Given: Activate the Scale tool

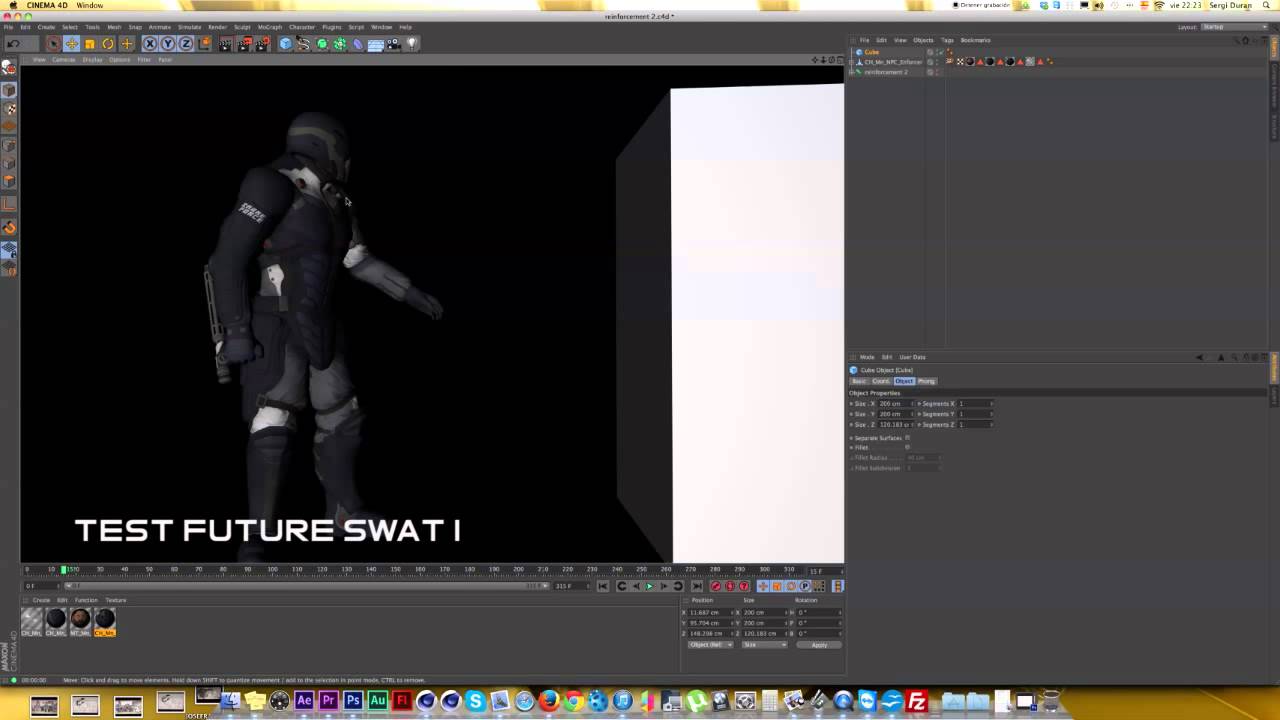Looking at the screenshot, I should 90,44.
